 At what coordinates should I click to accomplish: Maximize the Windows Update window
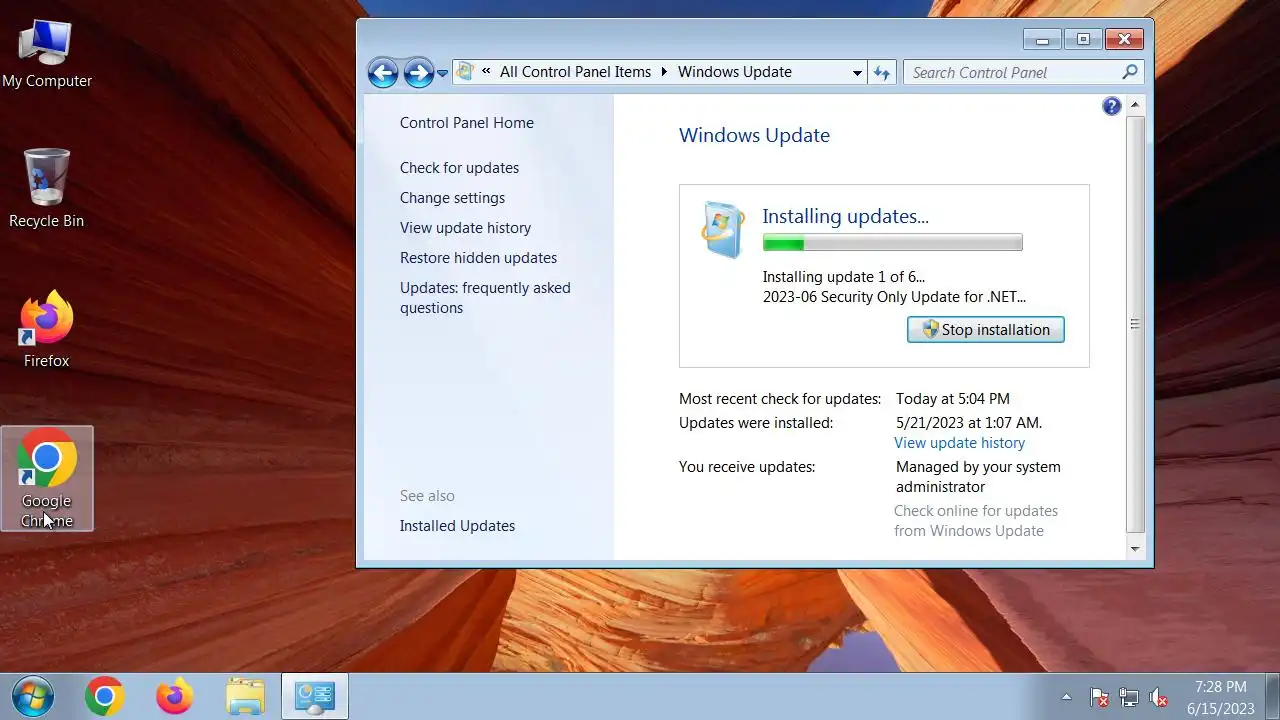point(1083,39)
